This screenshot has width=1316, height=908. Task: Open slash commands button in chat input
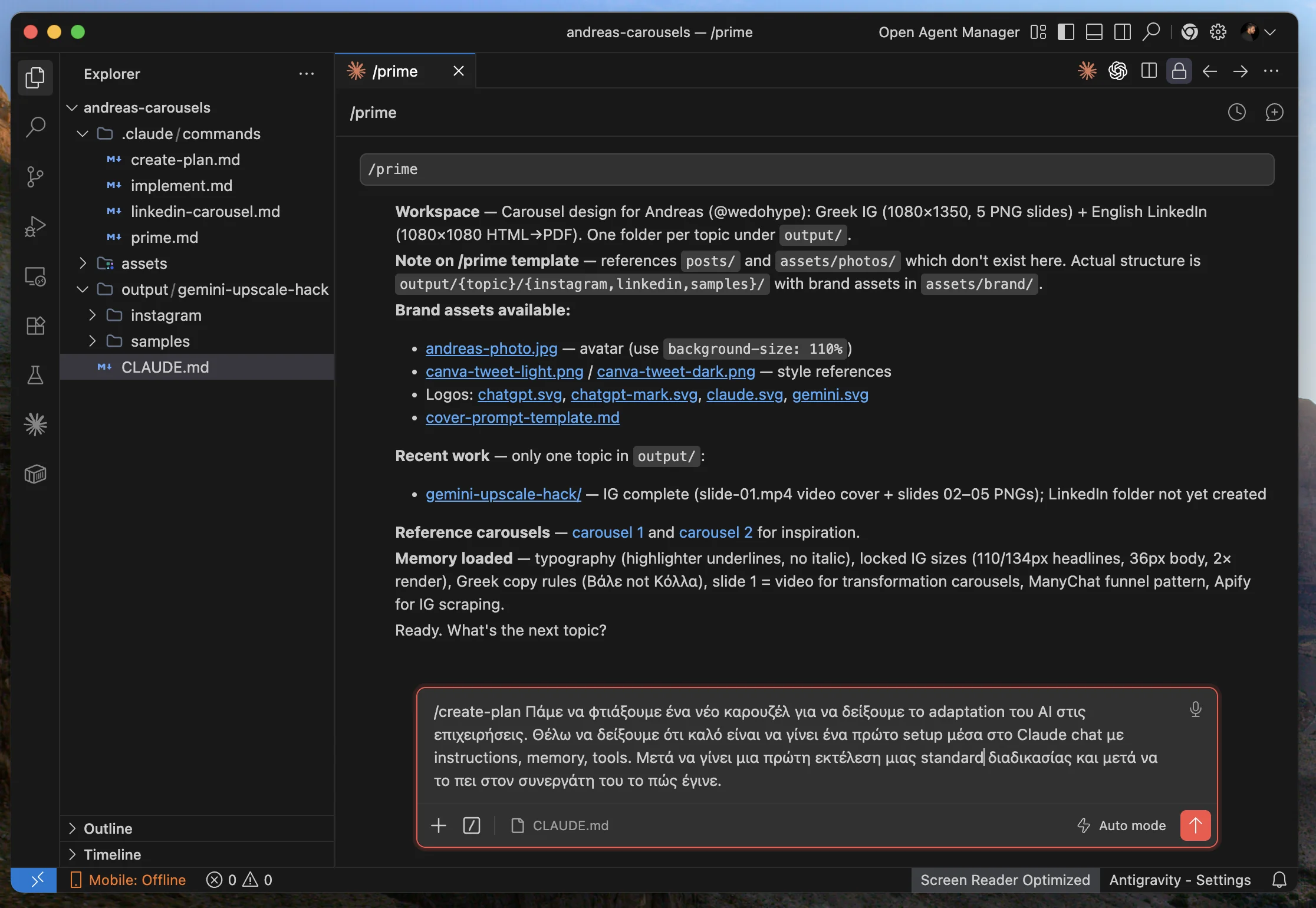[472, 825]
